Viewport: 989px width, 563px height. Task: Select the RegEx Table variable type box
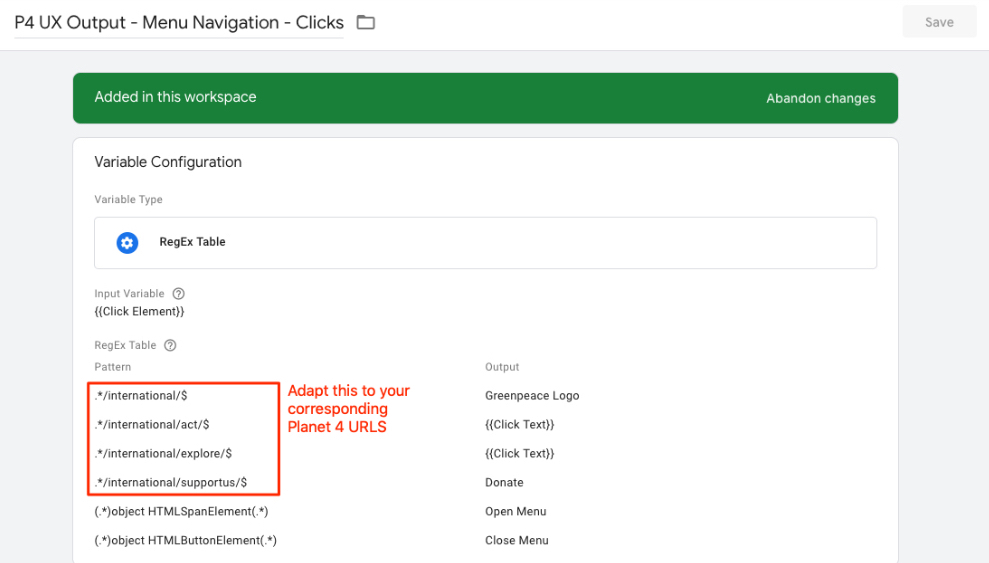(x=485, y=243)
